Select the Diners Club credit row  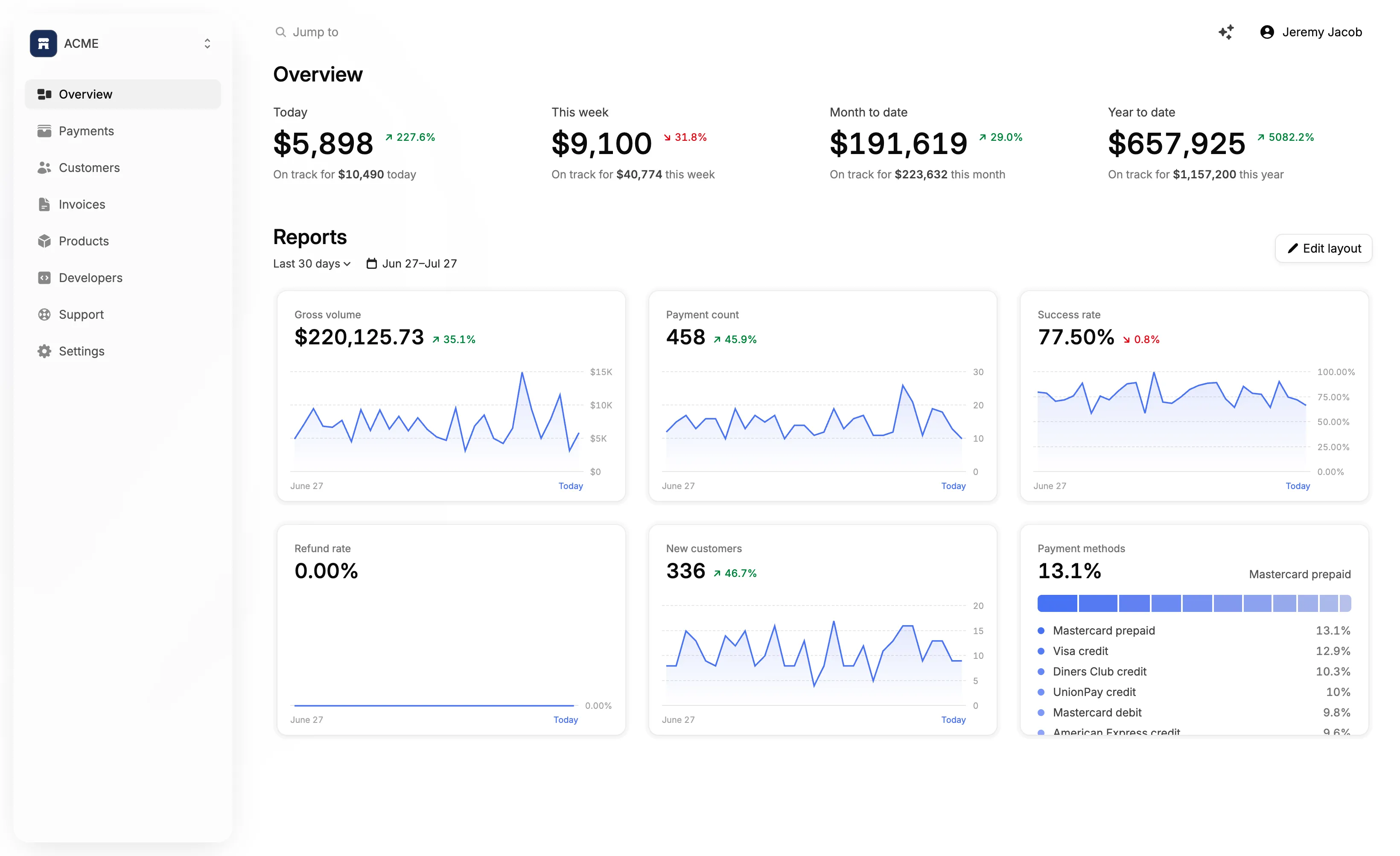click(x=1194, y=671)
